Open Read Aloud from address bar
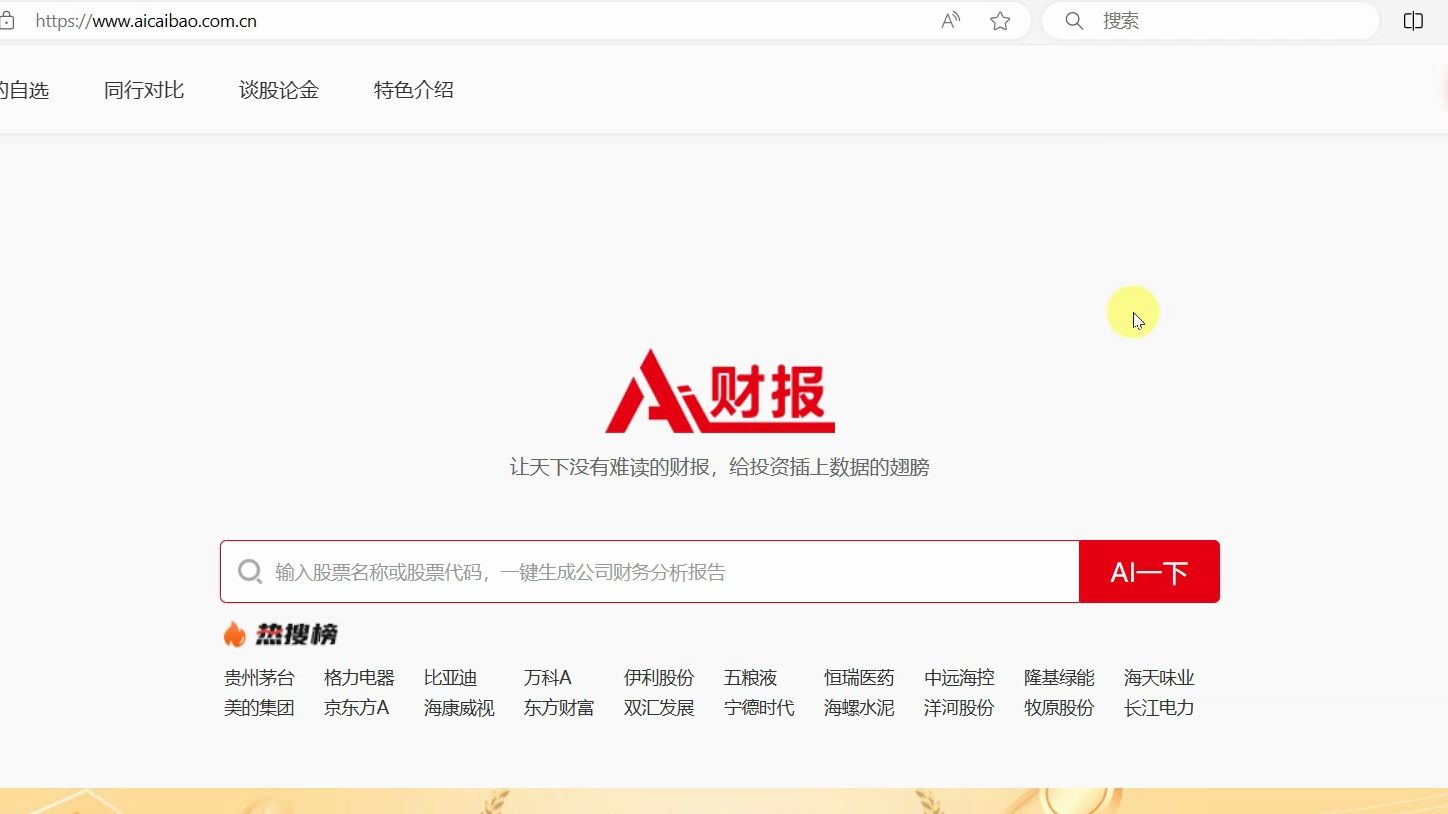 tap(951, 21)
